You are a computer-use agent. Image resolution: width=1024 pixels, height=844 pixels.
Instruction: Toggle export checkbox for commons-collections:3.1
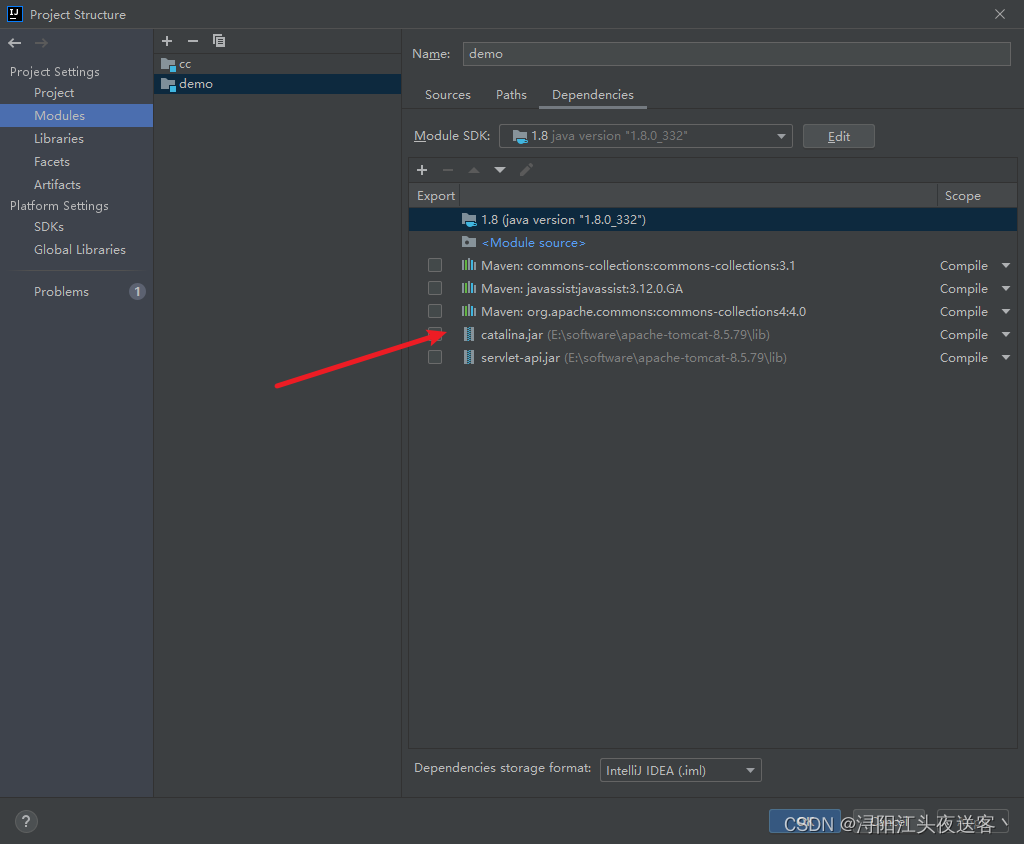(435, 266)
